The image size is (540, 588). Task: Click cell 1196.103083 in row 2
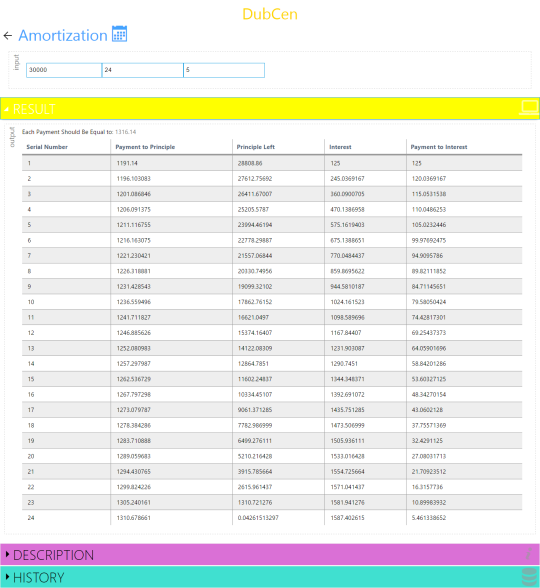tap(134, 178)
